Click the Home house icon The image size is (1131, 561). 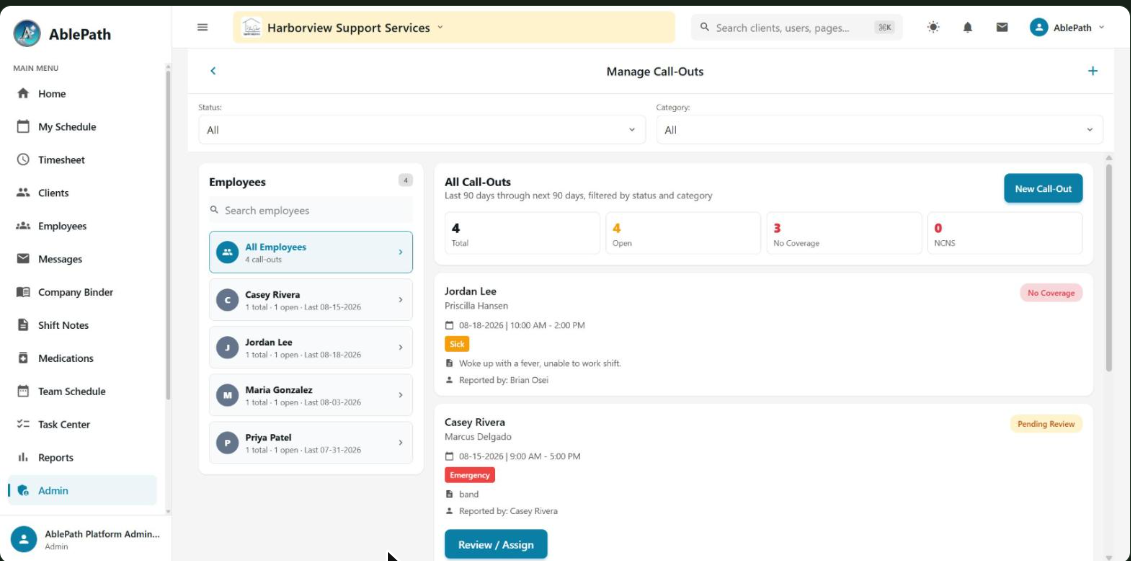[x=23, y=93]
